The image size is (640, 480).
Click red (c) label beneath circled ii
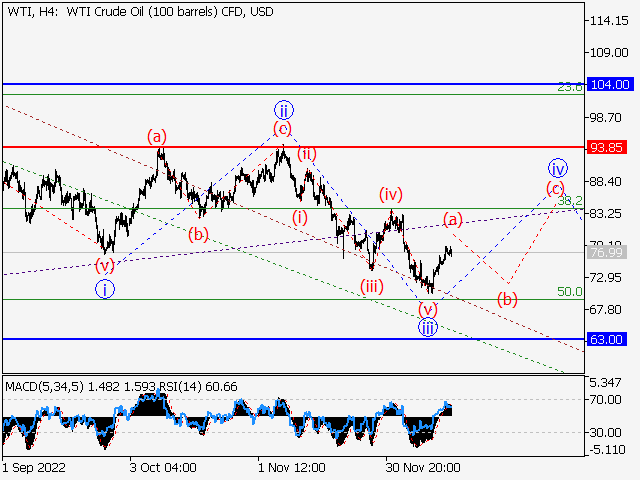(282, 129)
